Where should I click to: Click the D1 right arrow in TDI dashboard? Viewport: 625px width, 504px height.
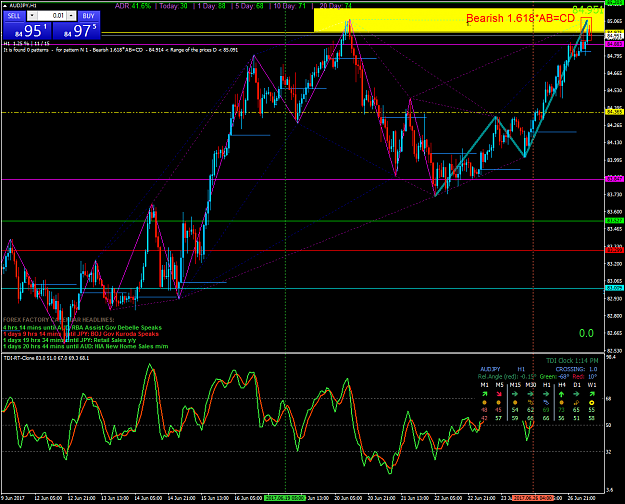[x=576, y=394]
